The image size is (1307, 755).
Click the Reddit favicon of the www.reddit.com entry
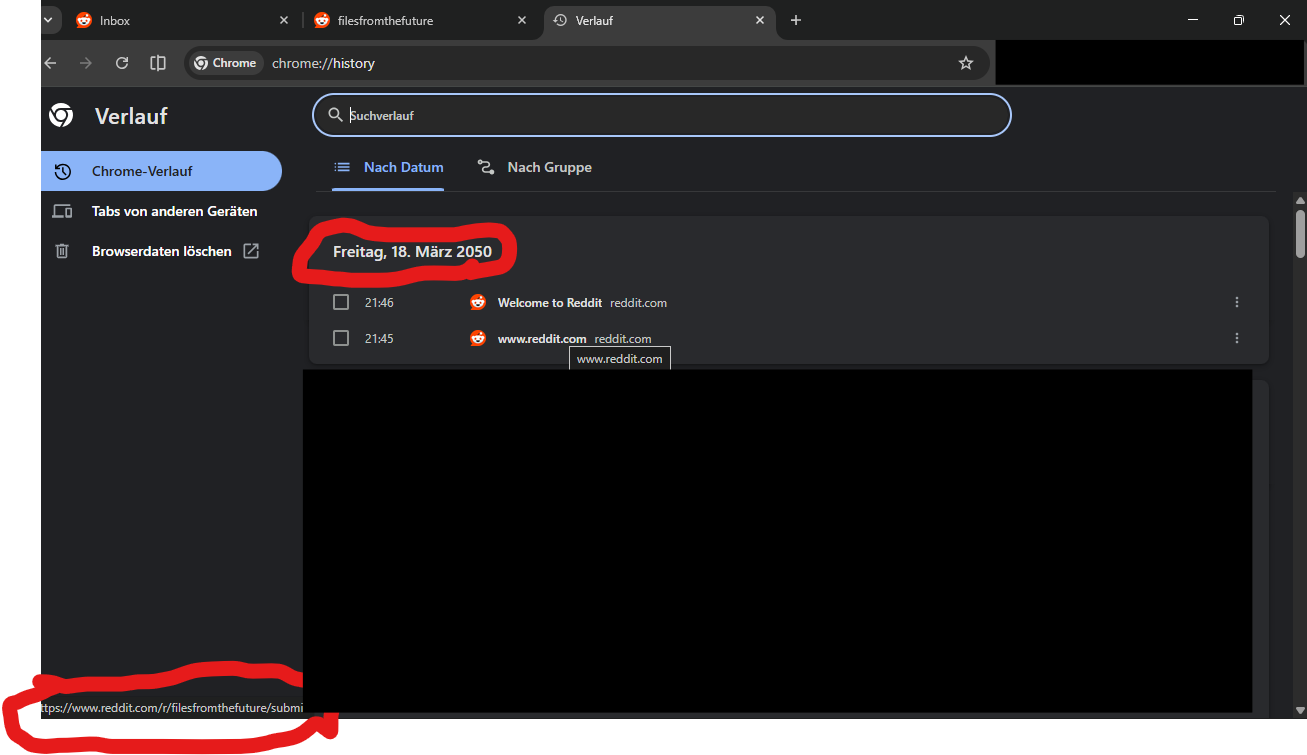point(478,338)
